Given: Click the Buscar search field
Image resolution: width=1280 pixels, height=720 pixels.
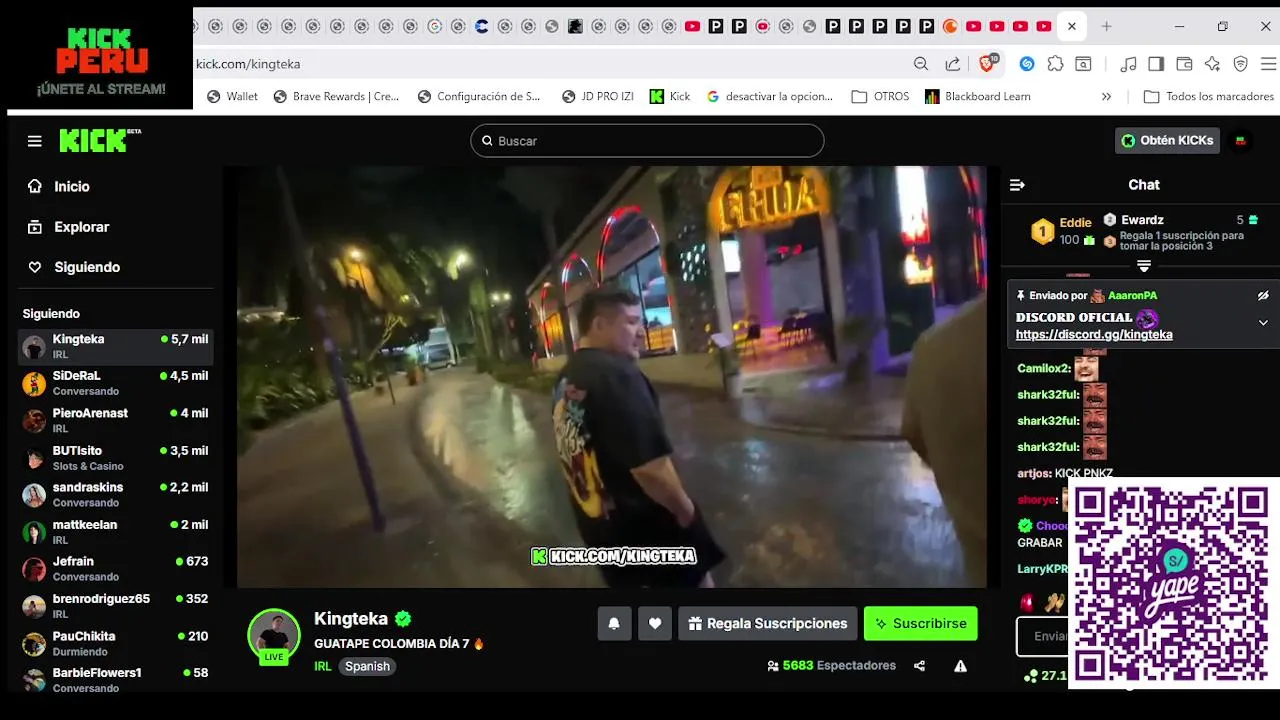Looking at the screenshot, I should 647,141.
